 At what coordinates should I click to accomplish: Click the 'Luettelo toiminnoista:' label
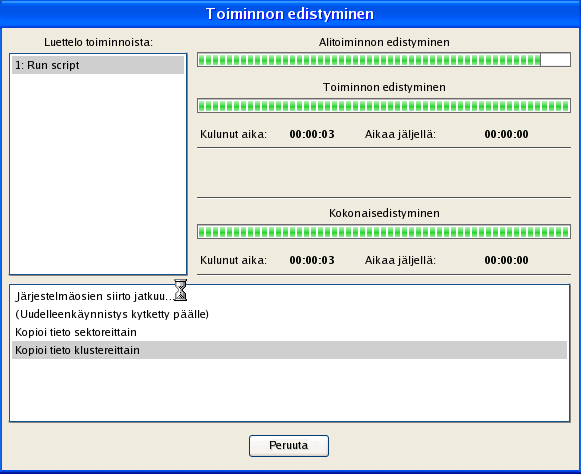(98, 42)
